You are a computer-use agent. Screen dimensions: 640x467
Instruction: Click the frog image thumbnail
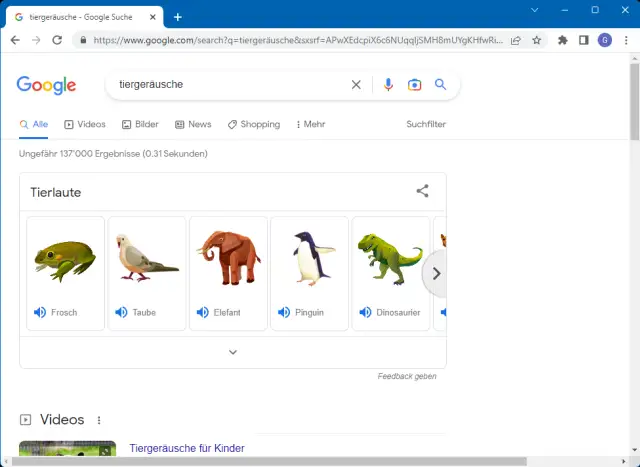pyautogui.click(x=65, y=261)
